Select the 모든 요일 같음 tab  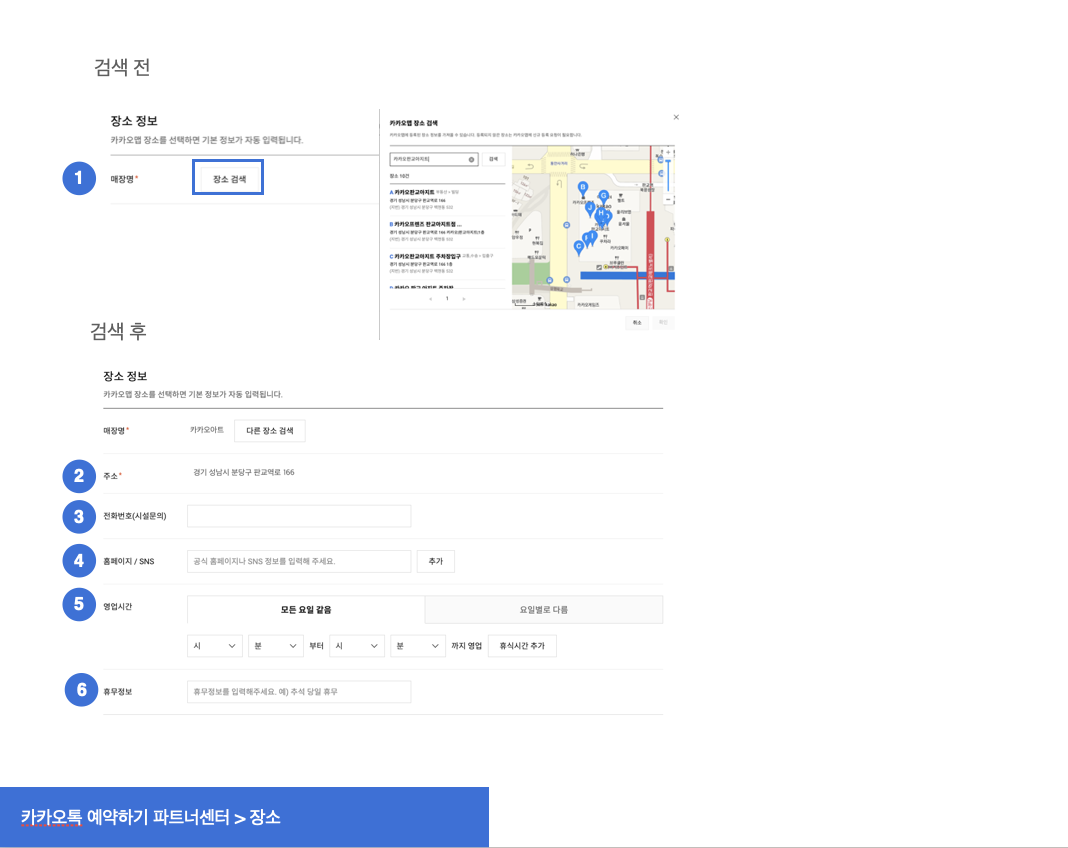click(306, 609)
